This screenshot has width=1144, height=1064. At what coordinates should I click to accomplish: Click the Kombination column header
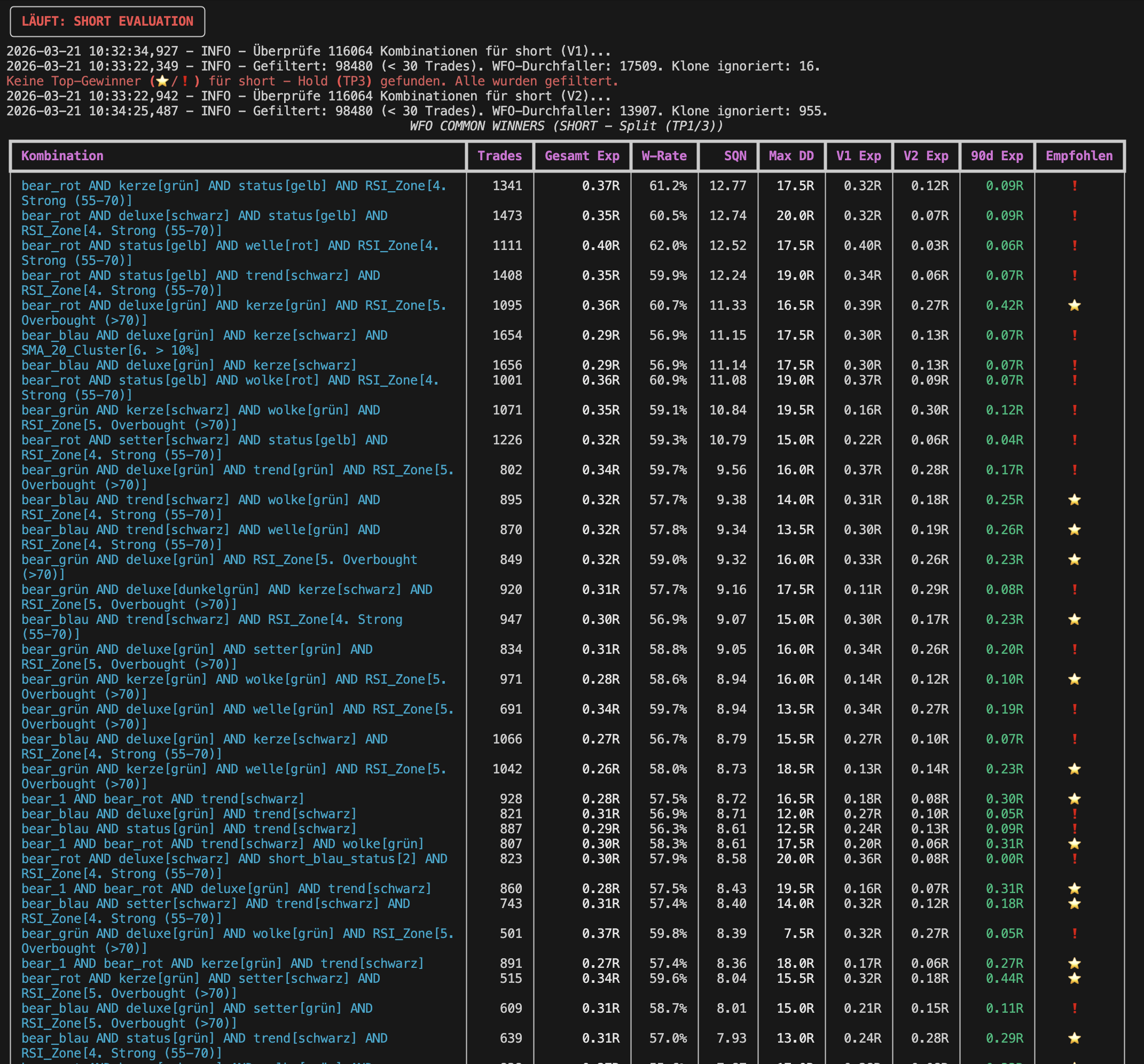pyautogui.click(x=62, y=156)
